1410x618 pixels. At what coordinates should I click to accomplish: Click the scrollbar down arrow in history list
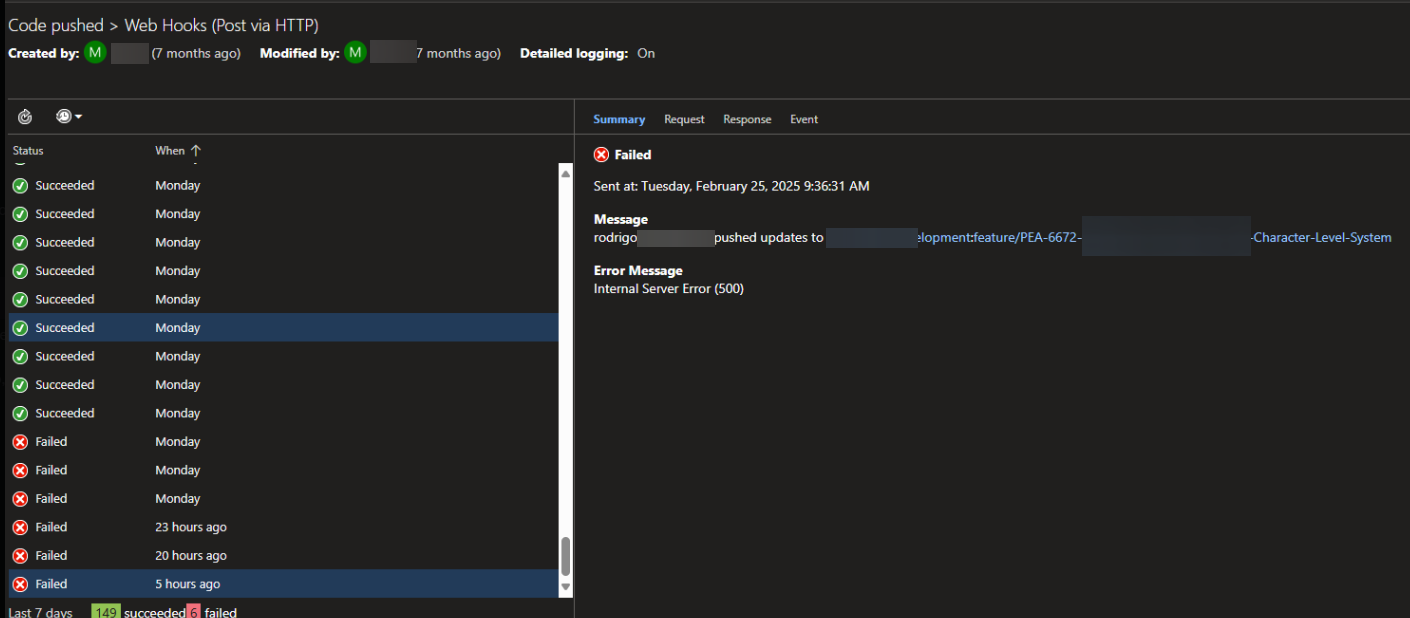click(566, 587)
